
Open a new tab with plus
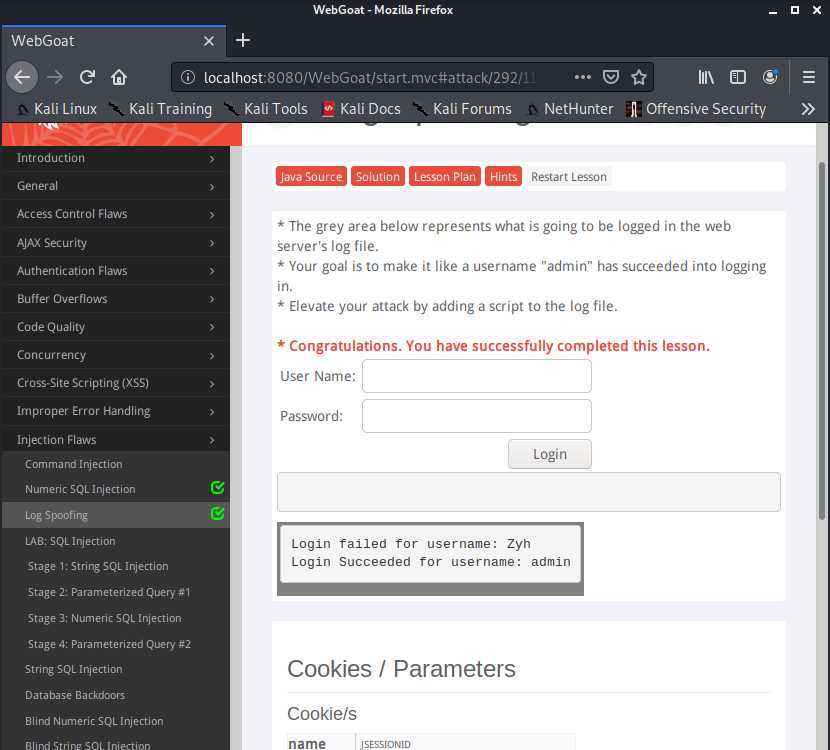[242, 40]
